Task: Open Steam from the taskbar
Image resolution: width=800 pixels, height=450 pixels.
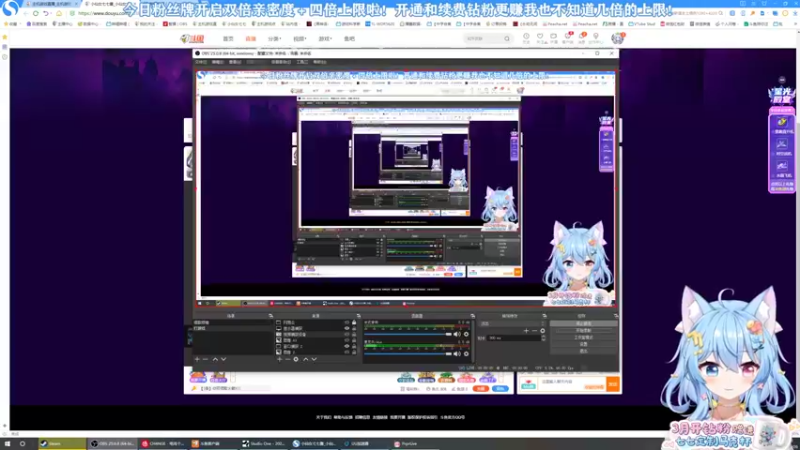Action: pyautogui.click(x=63, y=443)
